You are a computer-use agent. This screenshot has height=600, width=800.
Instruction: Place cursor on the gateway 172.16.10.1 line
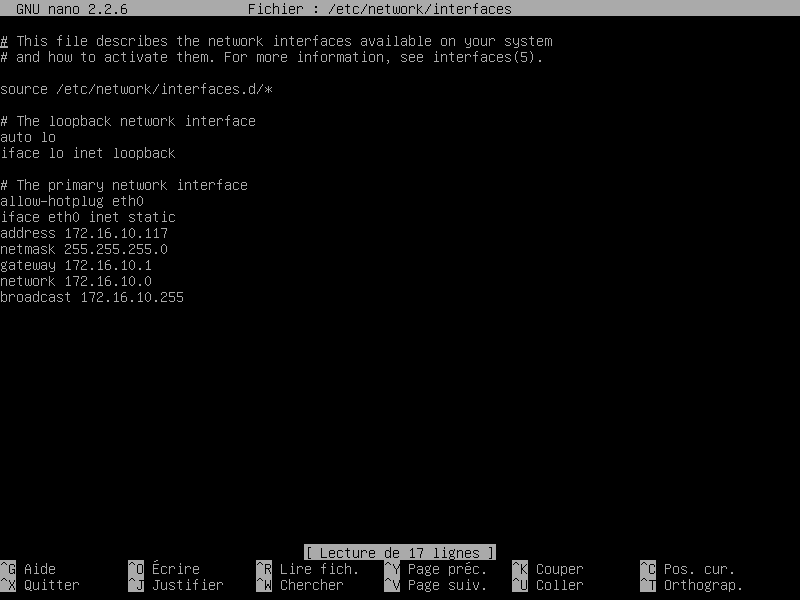(74, 265)
